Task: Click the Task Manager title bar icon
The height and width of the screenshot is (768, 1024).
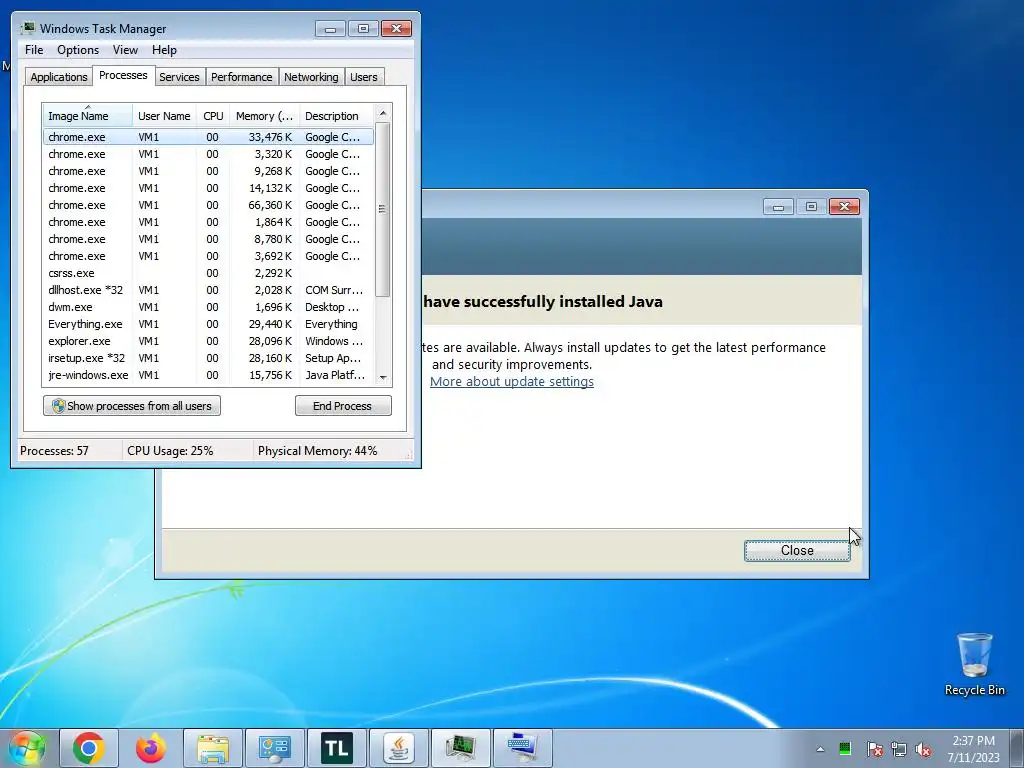Action: coord(28,28)
